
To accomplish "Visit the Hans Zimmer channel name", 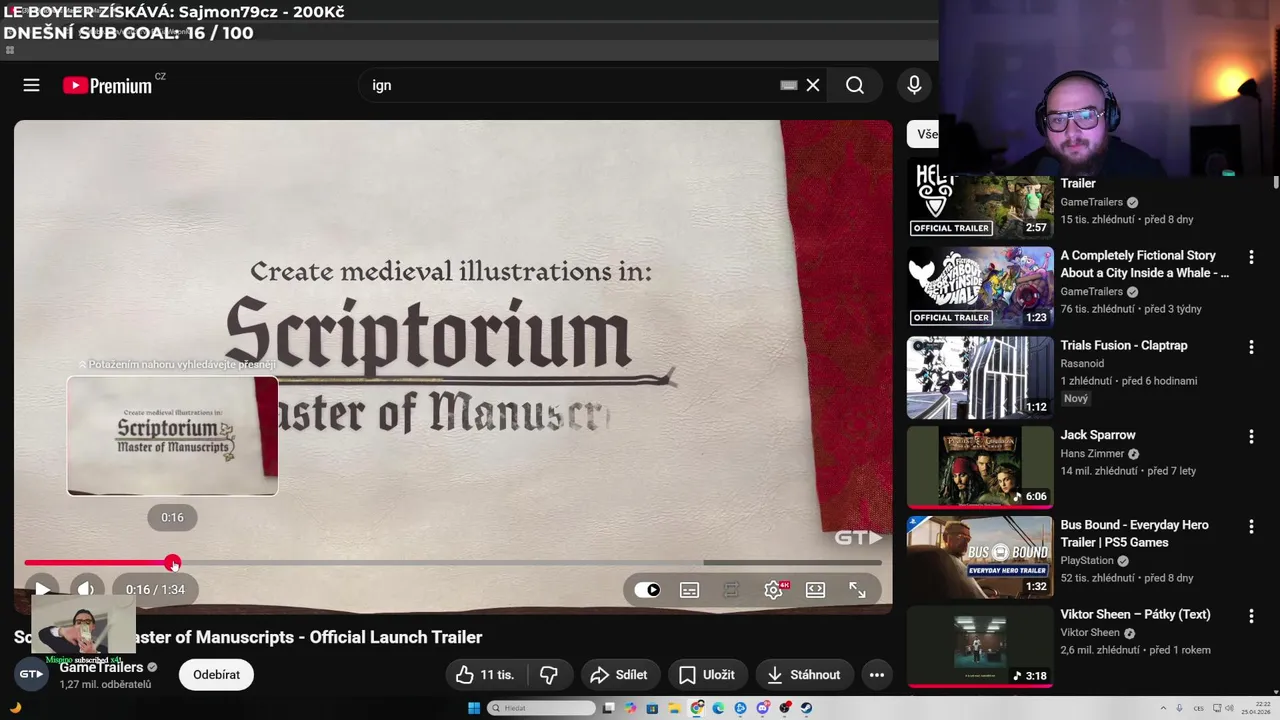I will [x=1092, y=453].
